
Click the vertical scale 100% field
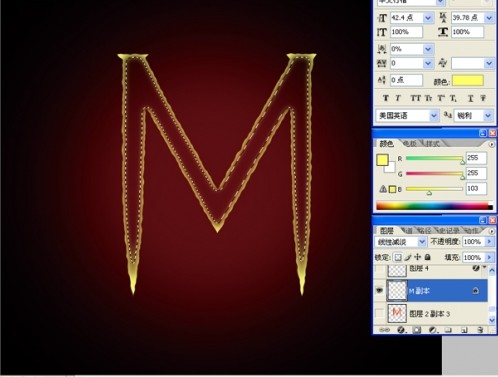407,32
